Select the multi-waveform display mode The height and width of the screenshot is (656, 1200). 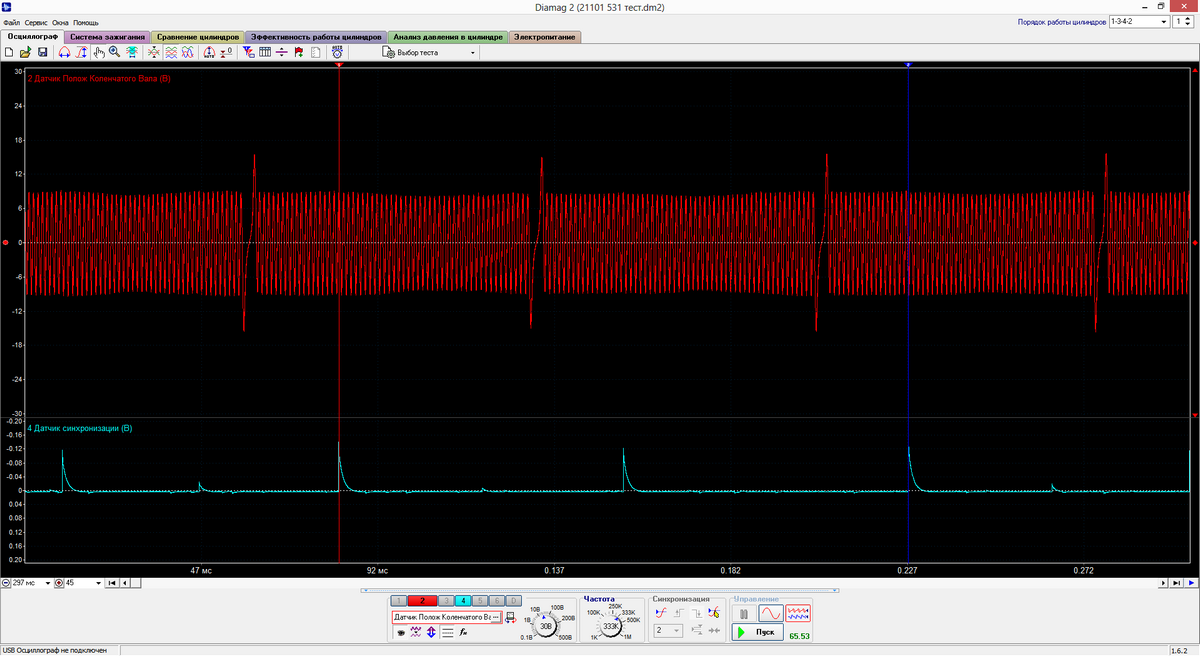(x=798, y=613)
